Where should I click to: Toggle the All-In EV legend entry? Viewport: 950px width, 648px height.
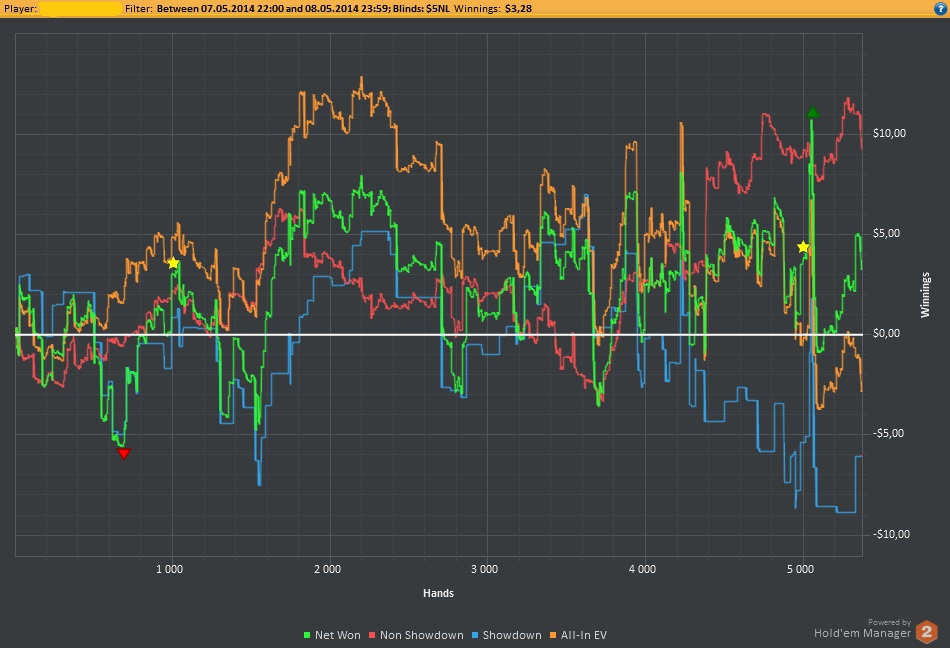(583, 635)
